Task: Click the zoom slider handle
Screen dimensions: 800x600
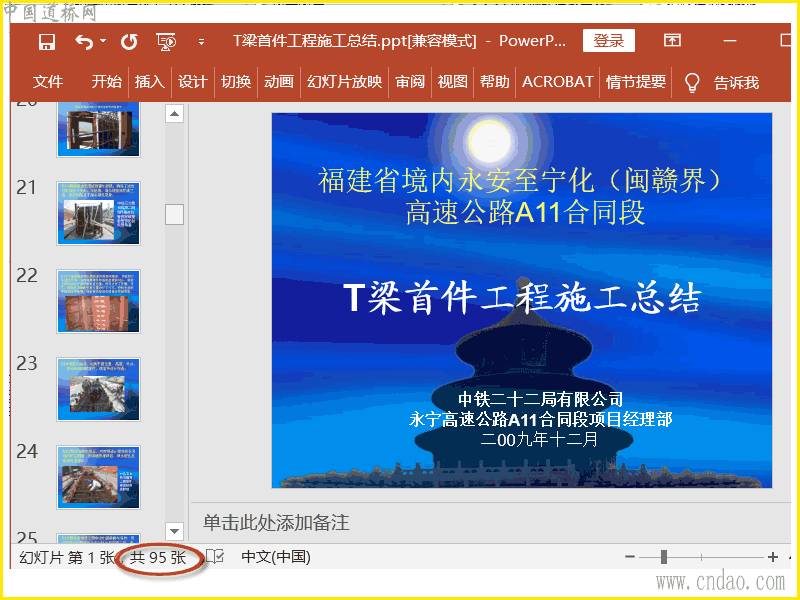Action: click(x=664, y=557)
